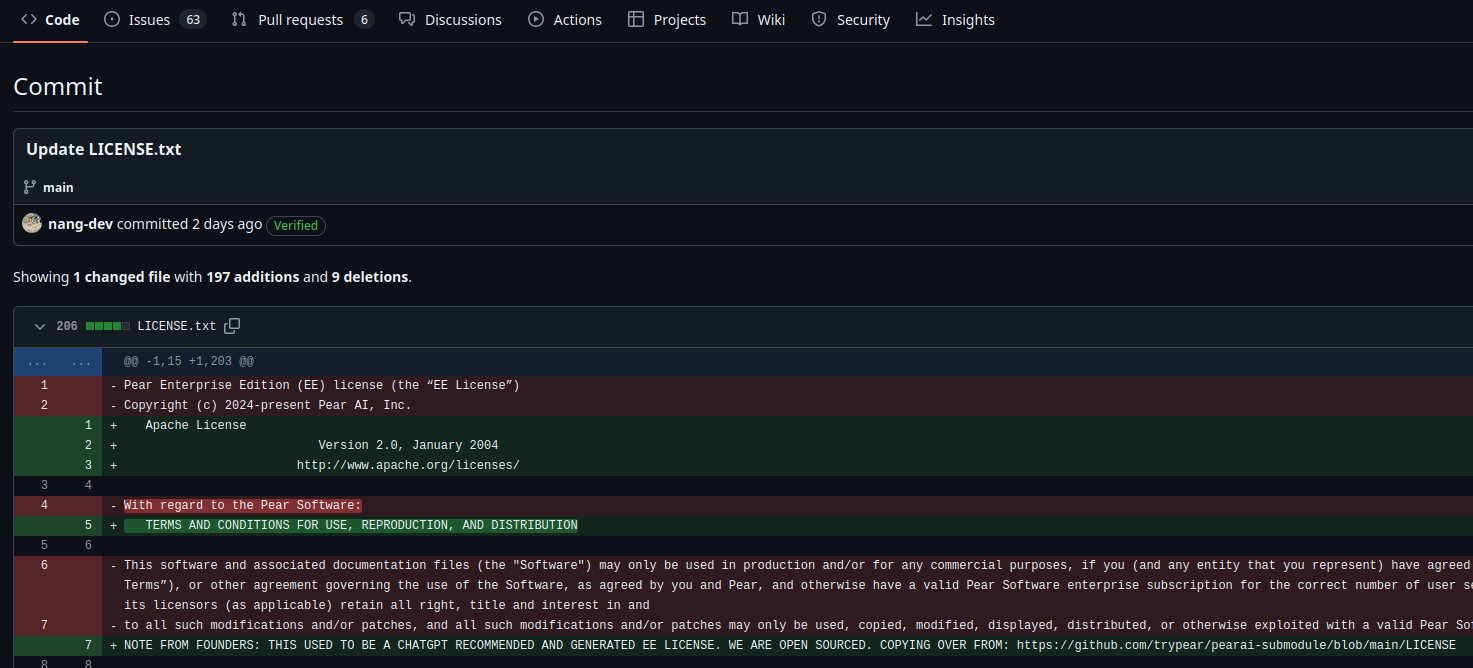Click the Security shield icon
This screenshot has width=1473, height=668.
[x=820, y=19]
